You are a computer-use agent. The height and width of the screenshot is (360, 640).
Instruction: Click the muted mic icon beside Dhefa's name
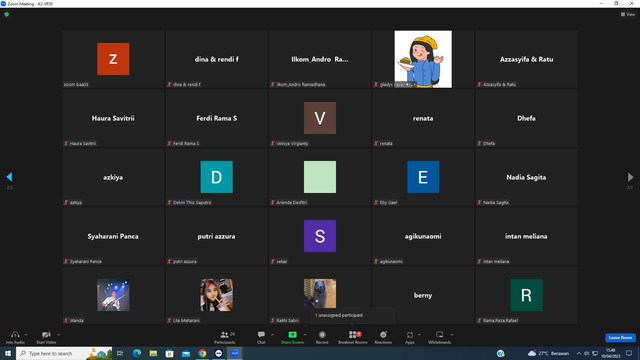[x=479, y=143]
